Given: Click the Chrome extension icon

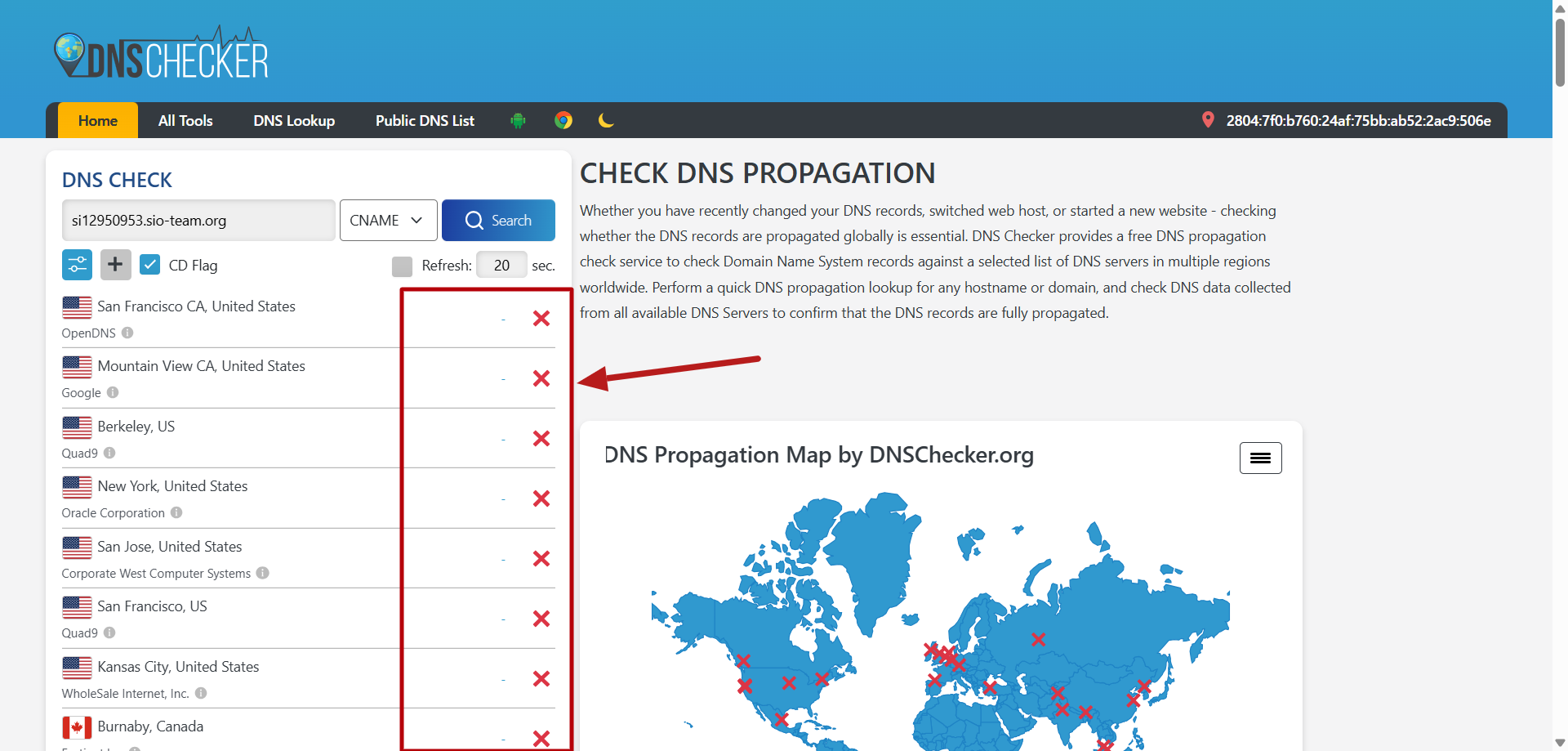Looking at the screenshot, I should click(563, 120).
